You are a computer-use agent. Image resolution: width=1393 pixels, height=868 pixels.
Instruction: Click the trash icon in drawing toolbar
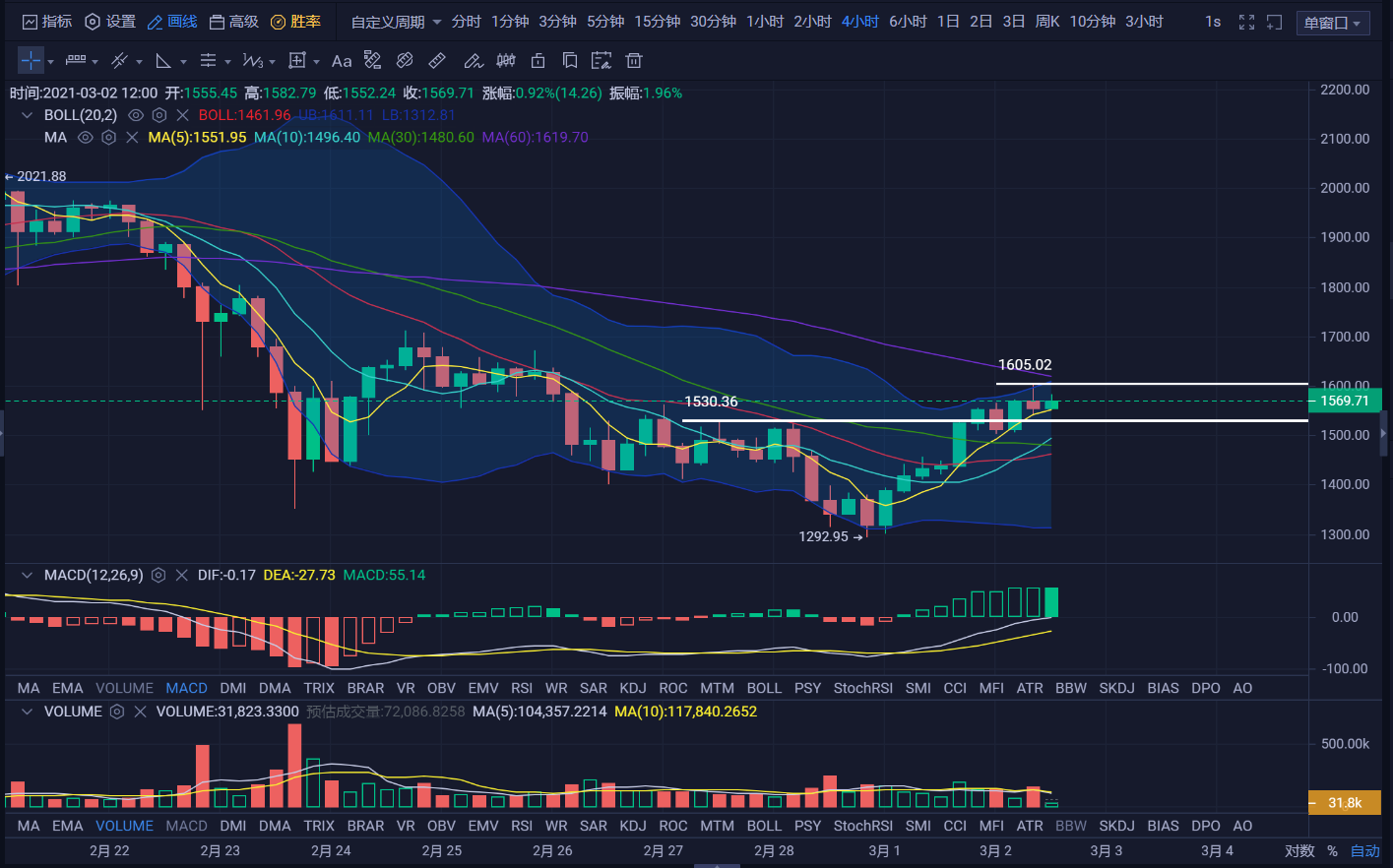[x=634, y=61]
